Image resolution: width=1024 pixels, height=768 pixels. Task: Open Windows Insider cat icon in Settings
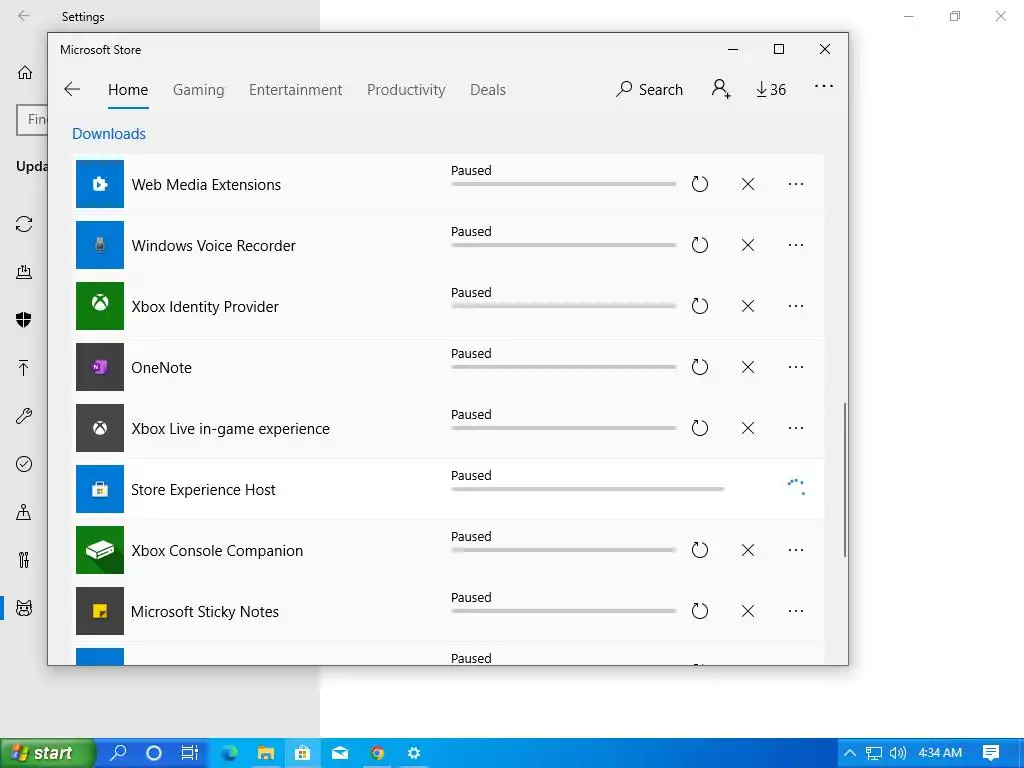click(24, 609)
